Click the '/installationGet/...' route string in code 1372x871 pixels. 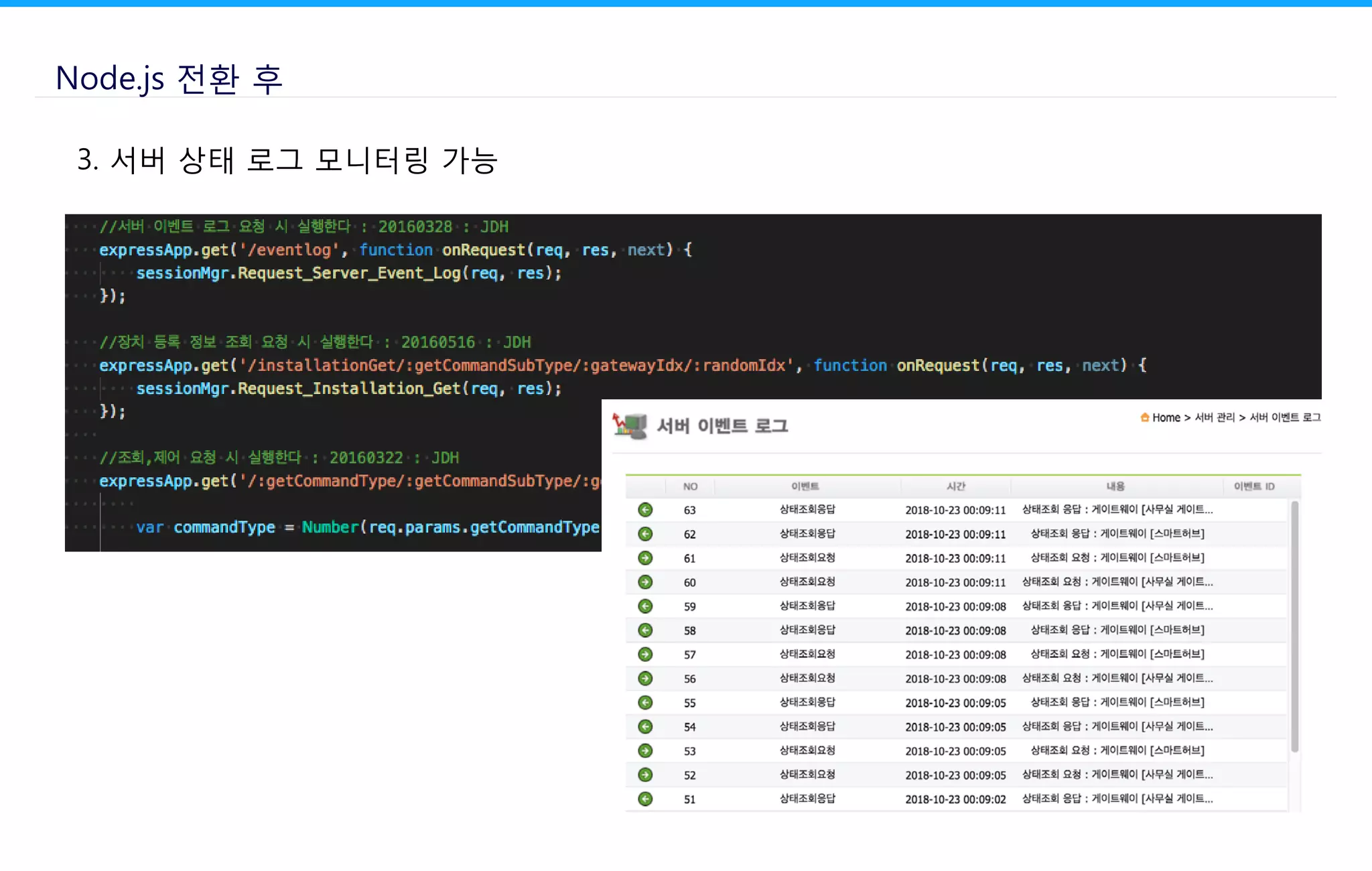click(516, 366)
